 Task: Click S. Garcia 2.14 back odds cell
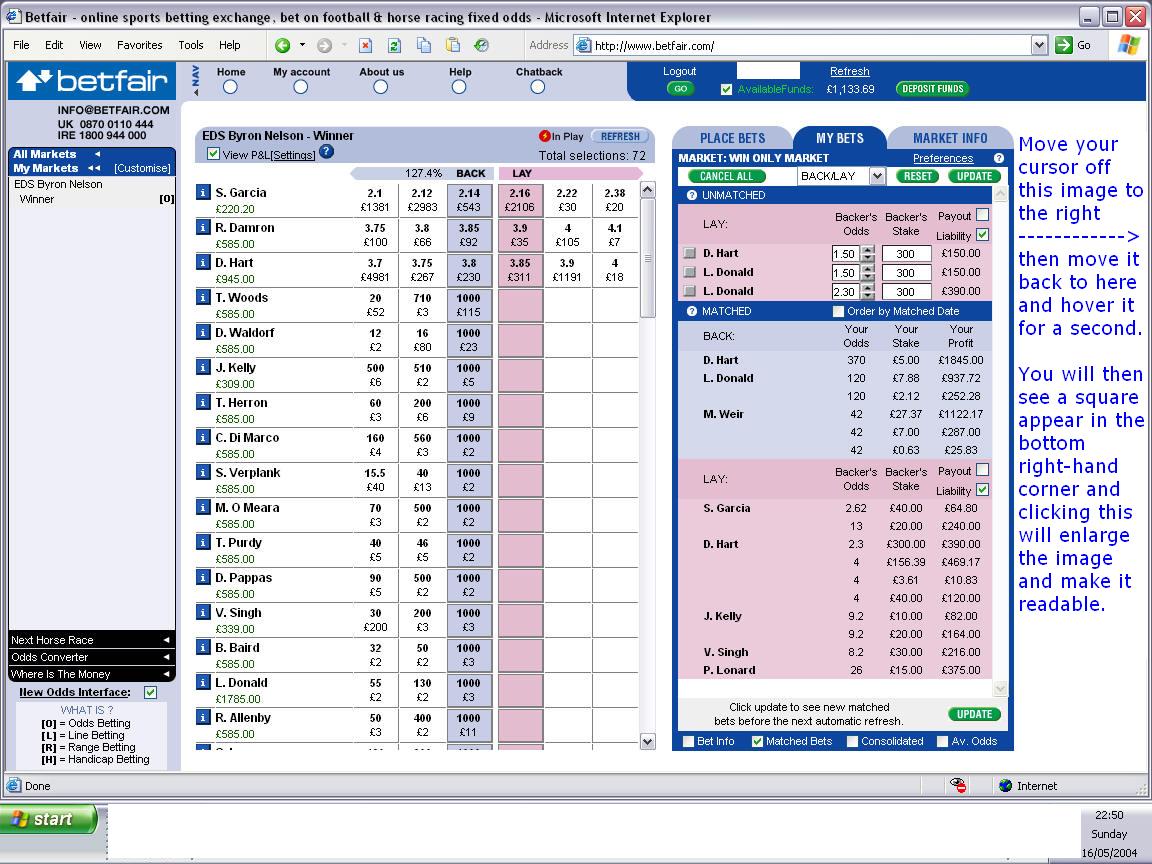(x=469, y=200)
